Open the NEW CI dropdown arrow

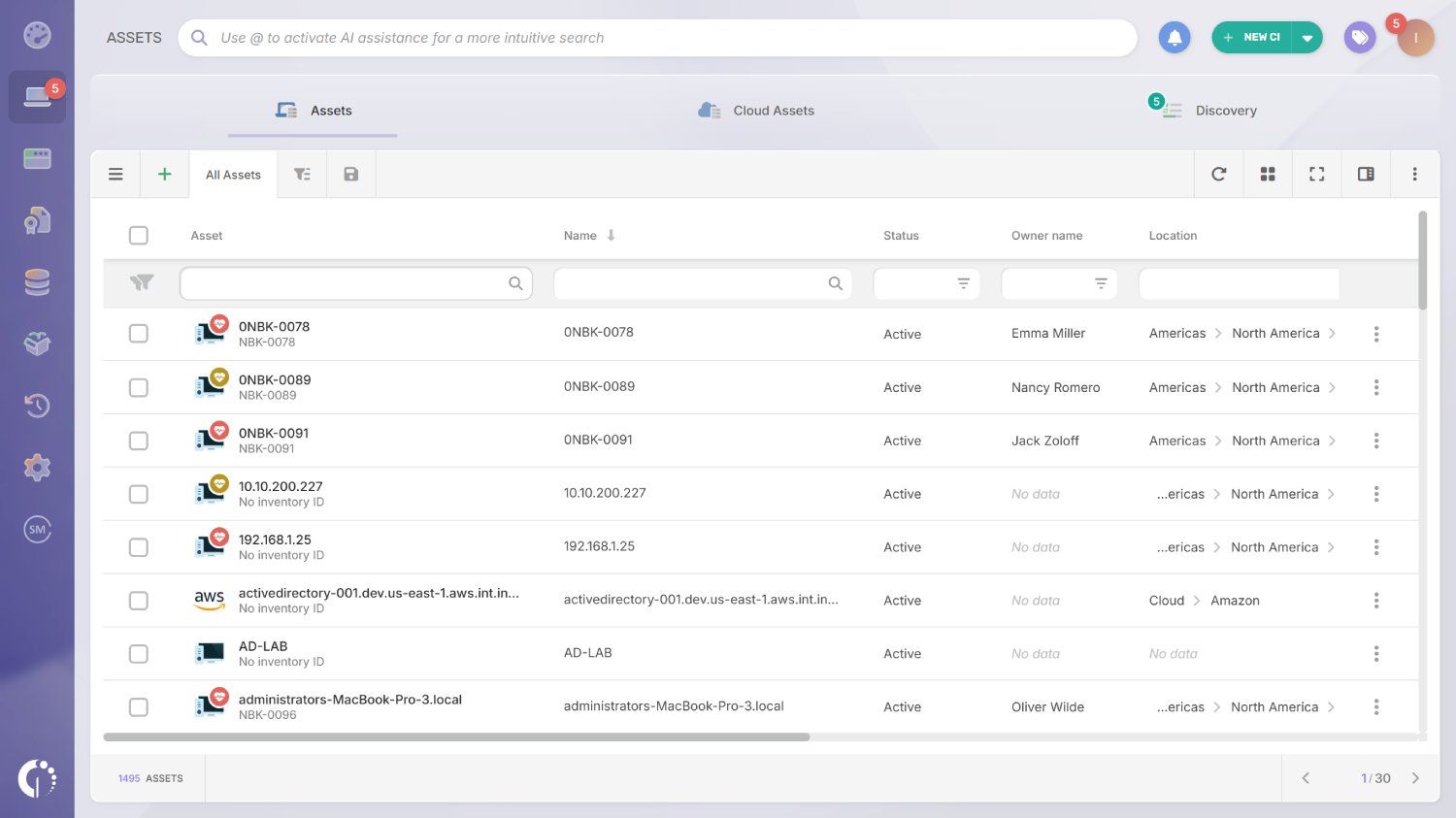[1308, 37]
